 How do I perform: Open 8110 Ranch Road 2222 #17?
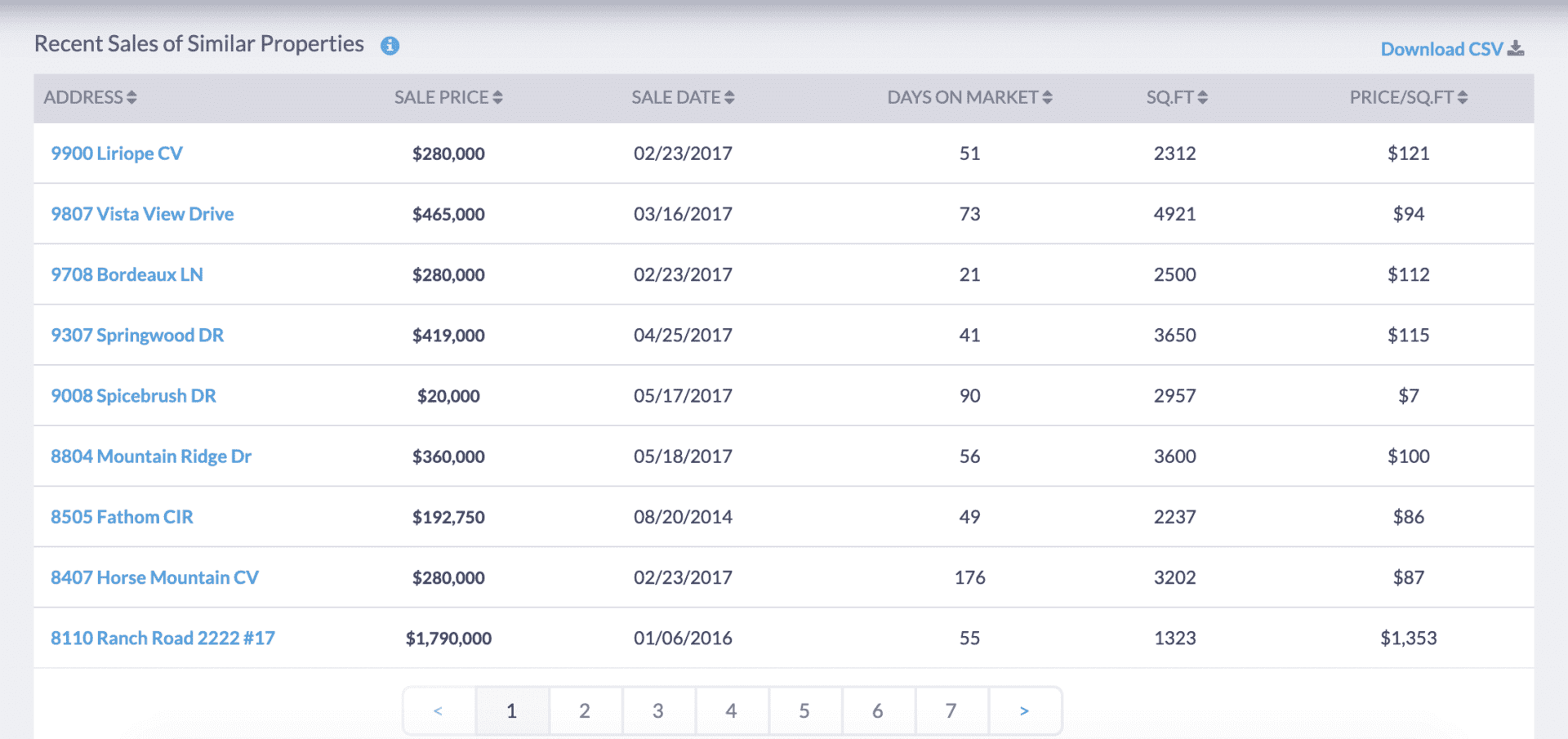point(163,639)
